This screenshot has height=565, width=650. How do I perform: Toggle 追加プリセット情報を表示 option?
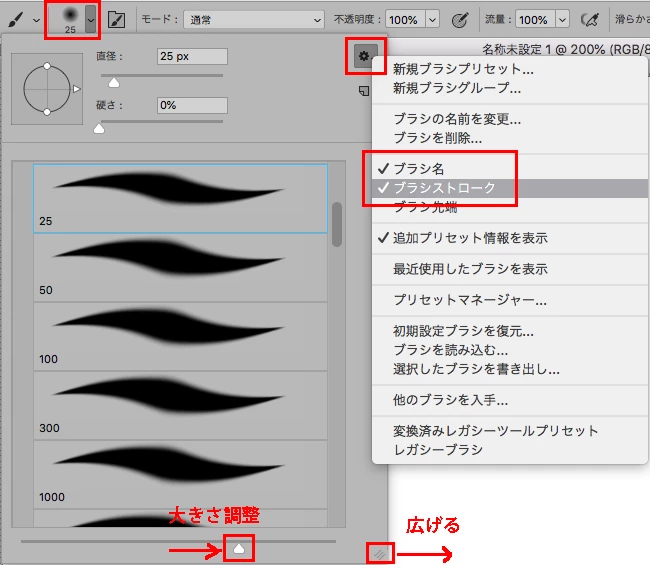click(510, 238)
